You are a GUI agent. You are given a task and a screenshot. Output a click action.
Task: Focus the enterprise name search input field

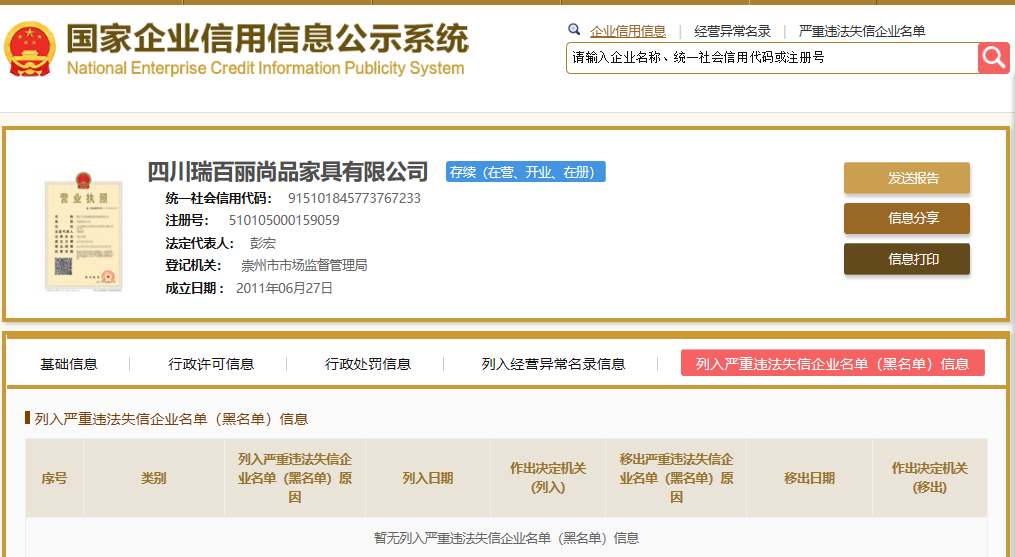772,58
